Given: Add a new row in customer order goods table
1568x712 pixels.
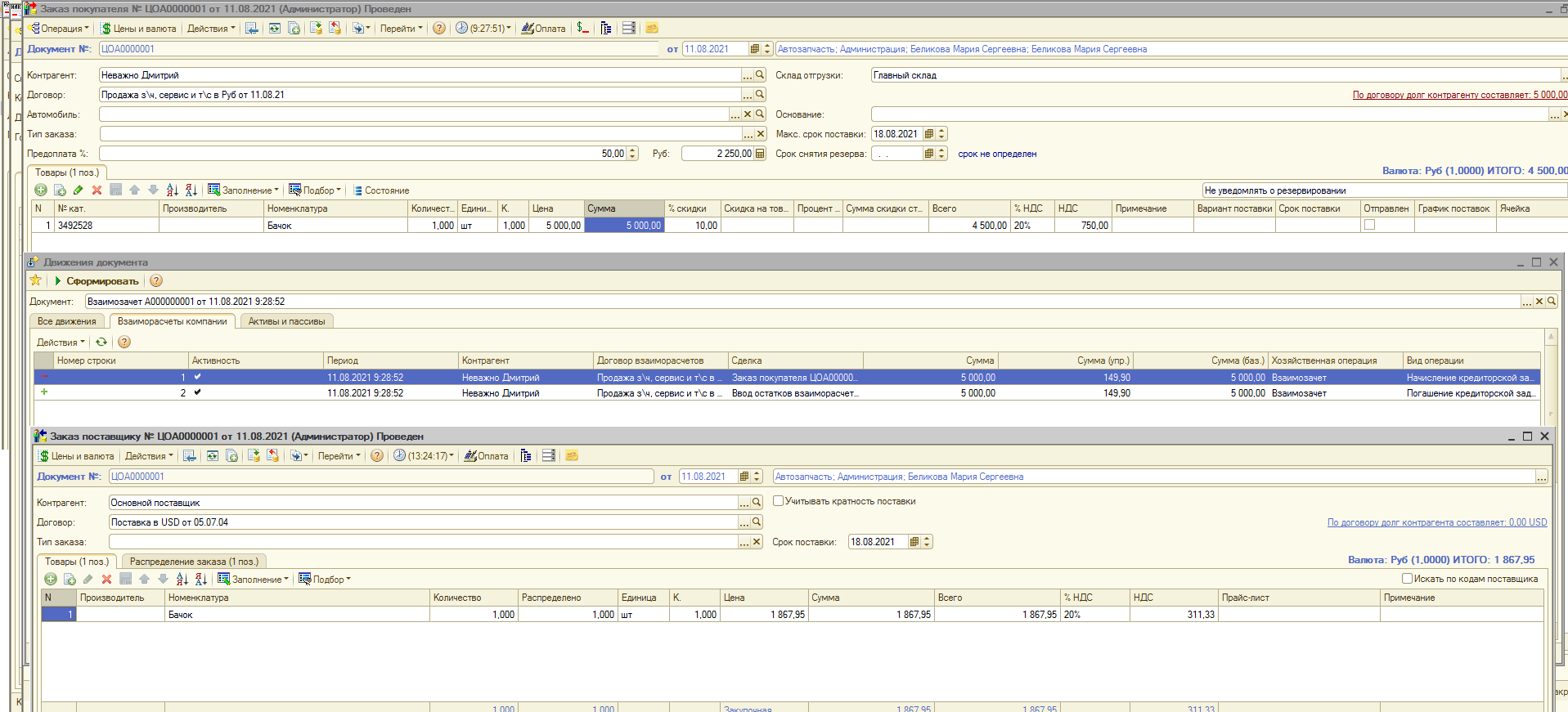Looking at the screenshot, I should 41,190.
